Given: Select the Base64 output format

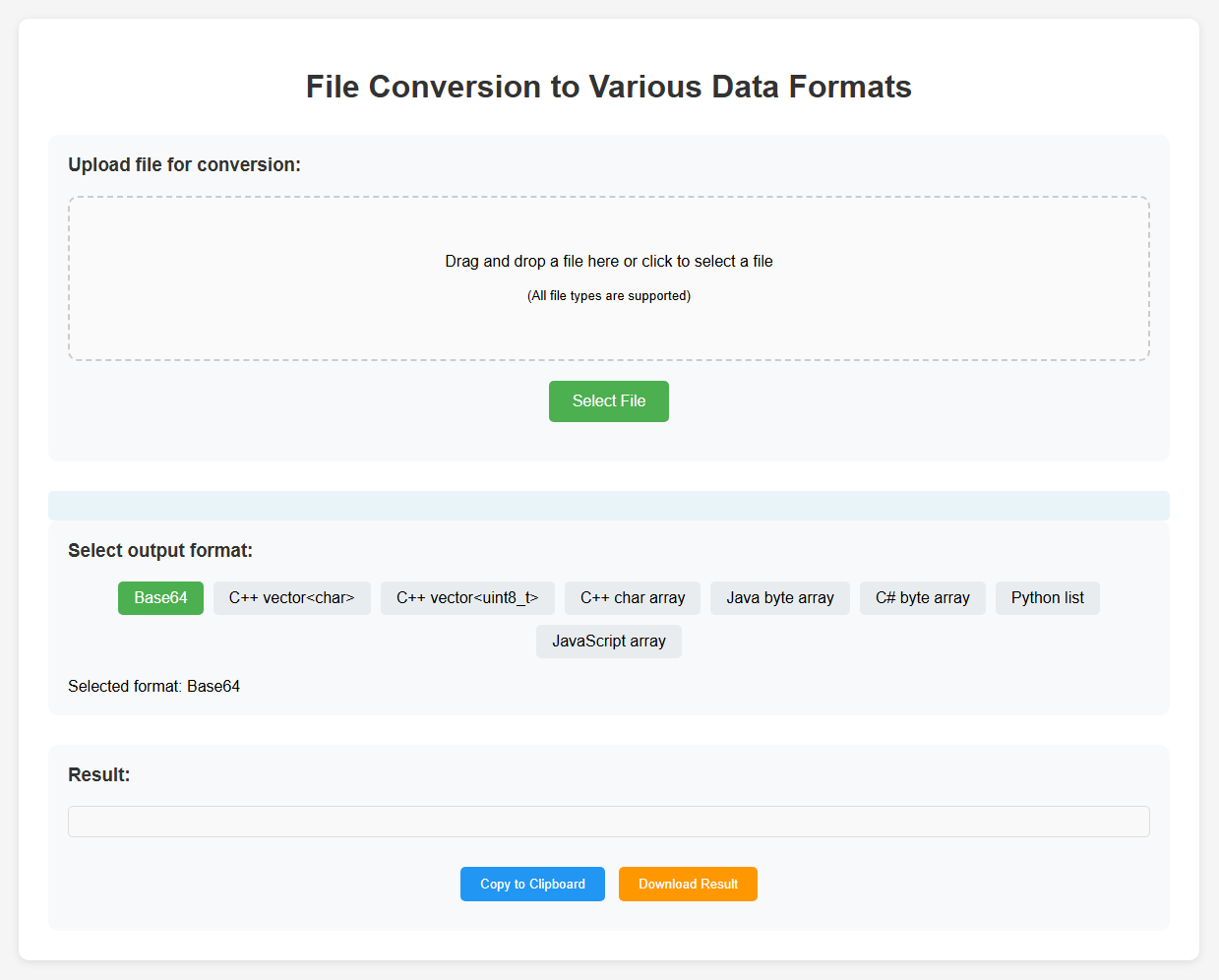Looking at the screenshot, I should tap(160, 598).
